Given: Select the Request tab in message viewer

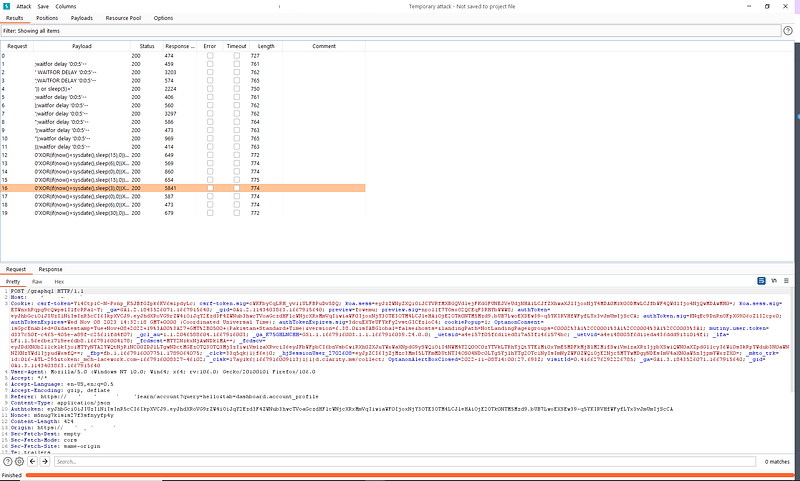Looking at the screenshot, I should click(16, 269).
